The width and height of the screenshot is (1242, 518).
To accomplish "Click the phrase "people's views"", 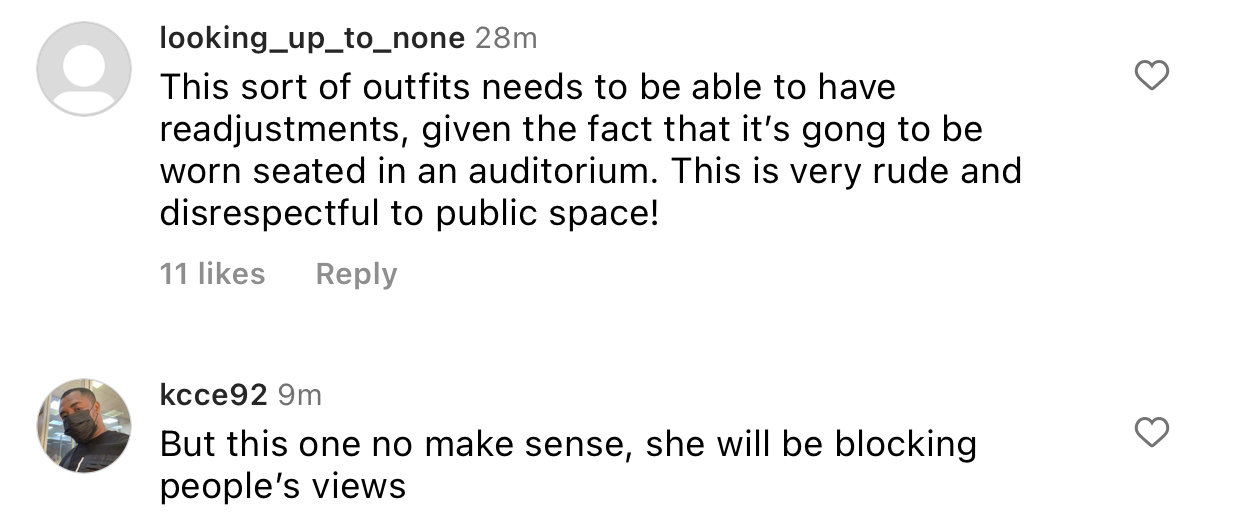I will click(283, 486).
